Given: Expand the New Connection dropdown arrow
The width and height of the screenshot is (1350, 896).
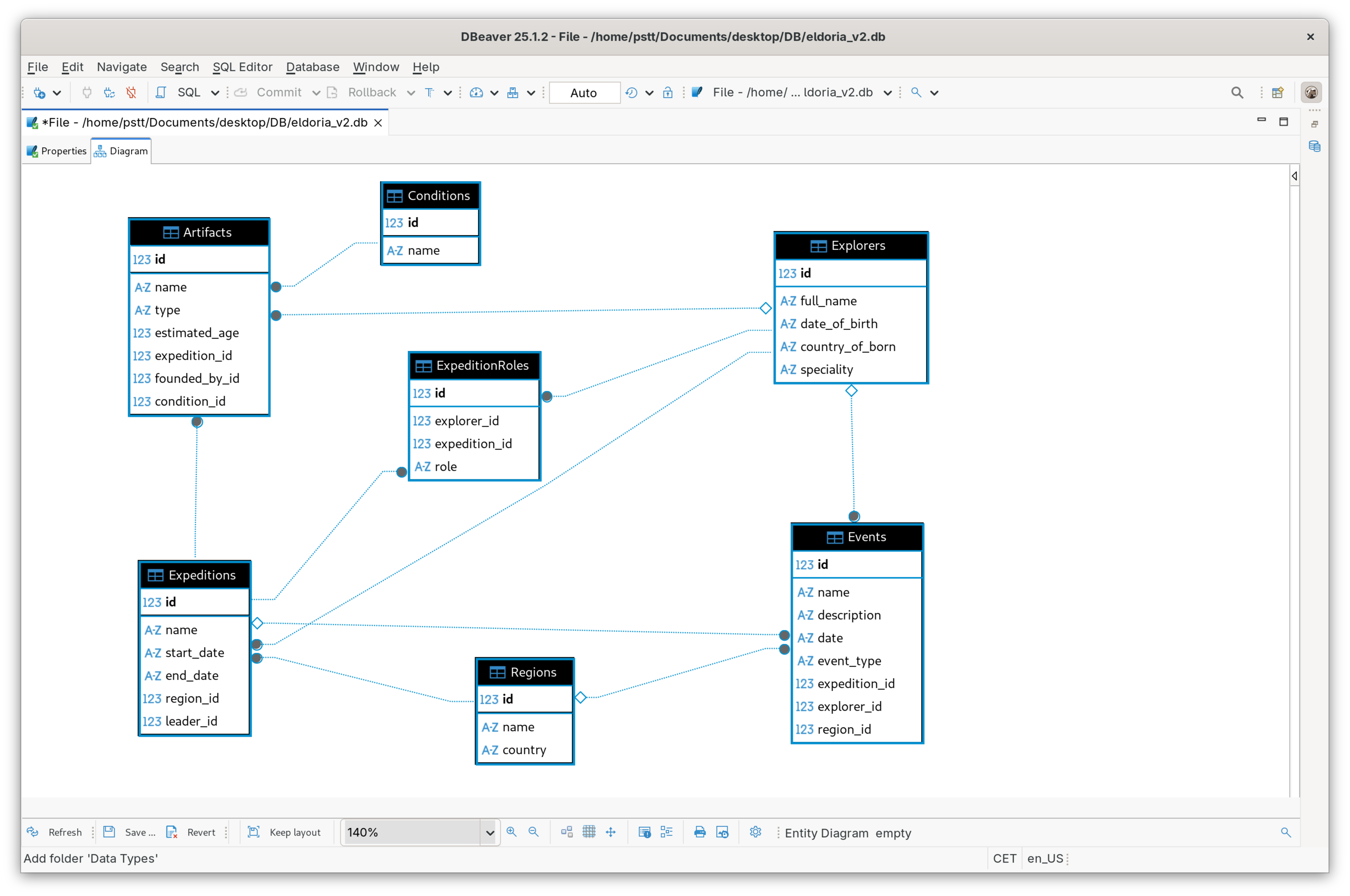Looking at the screenshot, I should 57,93.
